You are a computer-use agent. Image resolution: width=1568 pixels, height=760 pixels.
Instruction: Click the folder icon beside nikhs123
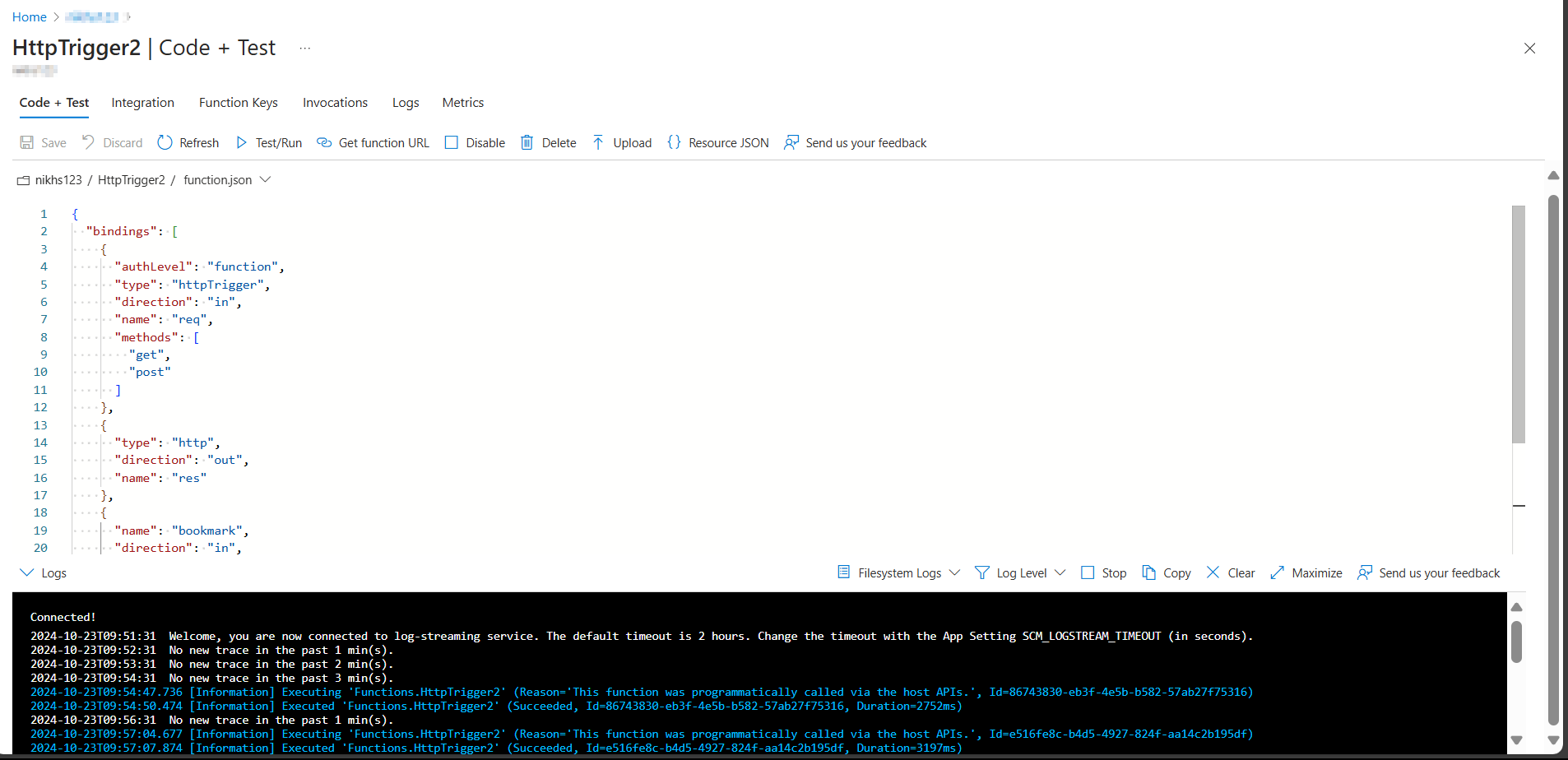tap(23, 180)
